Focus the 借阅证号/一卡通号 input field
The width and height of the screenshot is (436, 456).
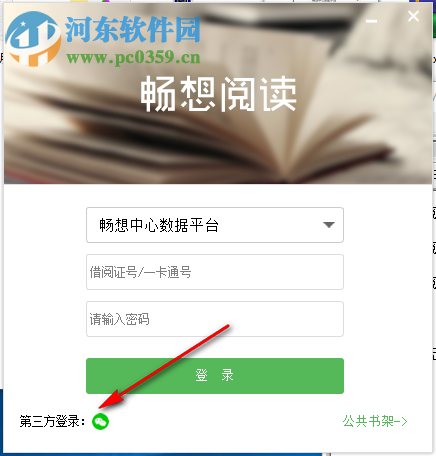[x=215, y=272]
